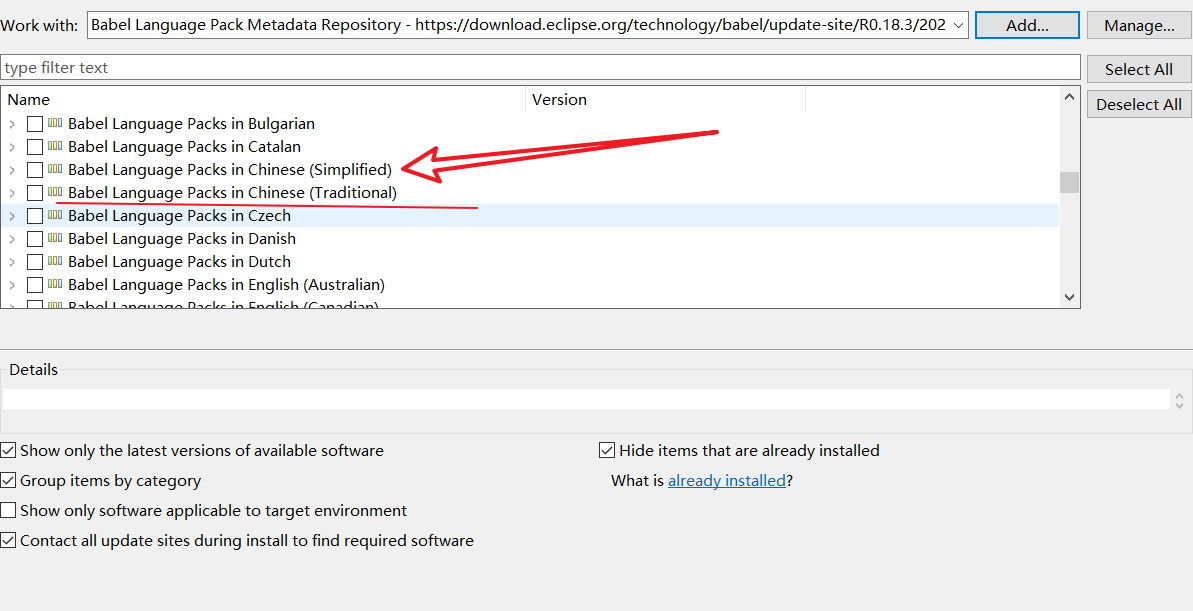
Task: Click the Bulgarian language pack category icon
Action: (x=55, y=123)
